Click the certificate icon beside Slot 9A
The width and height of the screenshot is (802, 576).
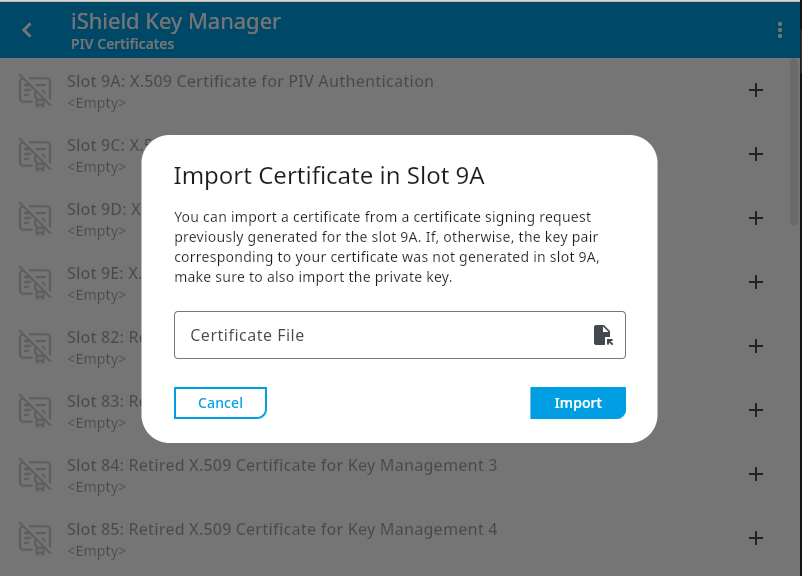(35, 91)
